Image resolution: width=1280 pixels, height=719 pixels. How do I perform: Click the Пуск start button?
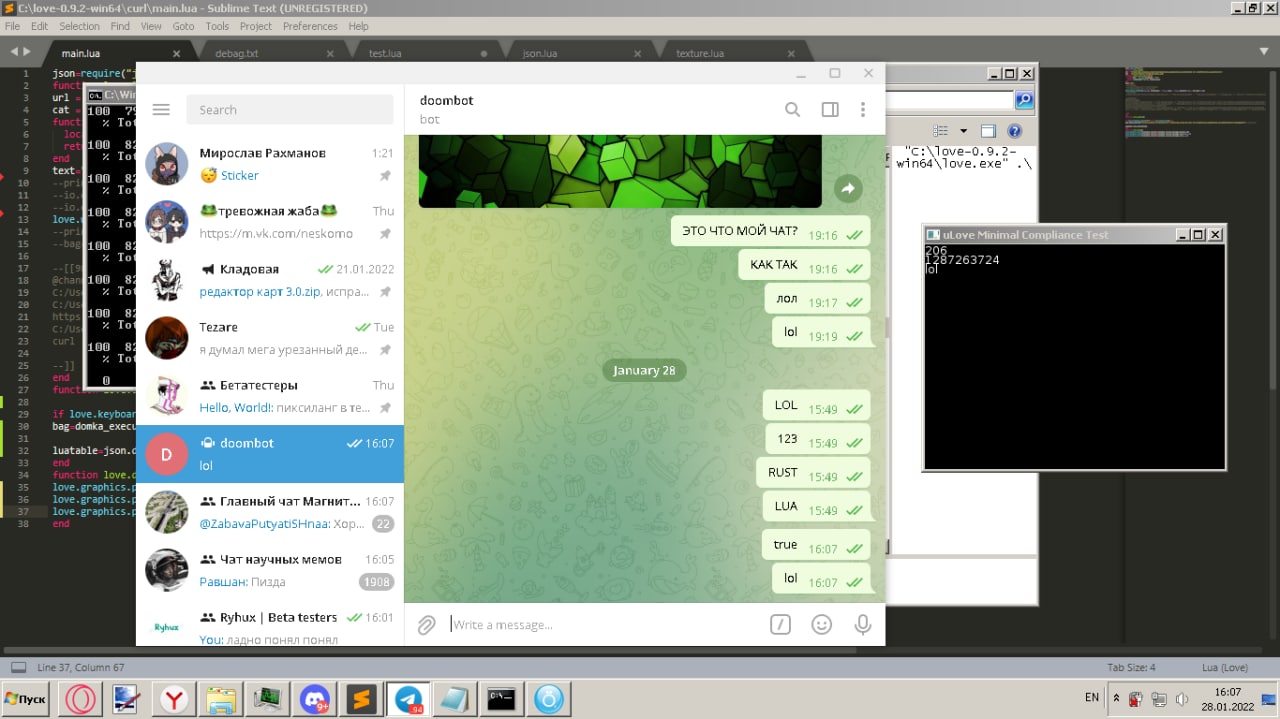tap(26, 698)
